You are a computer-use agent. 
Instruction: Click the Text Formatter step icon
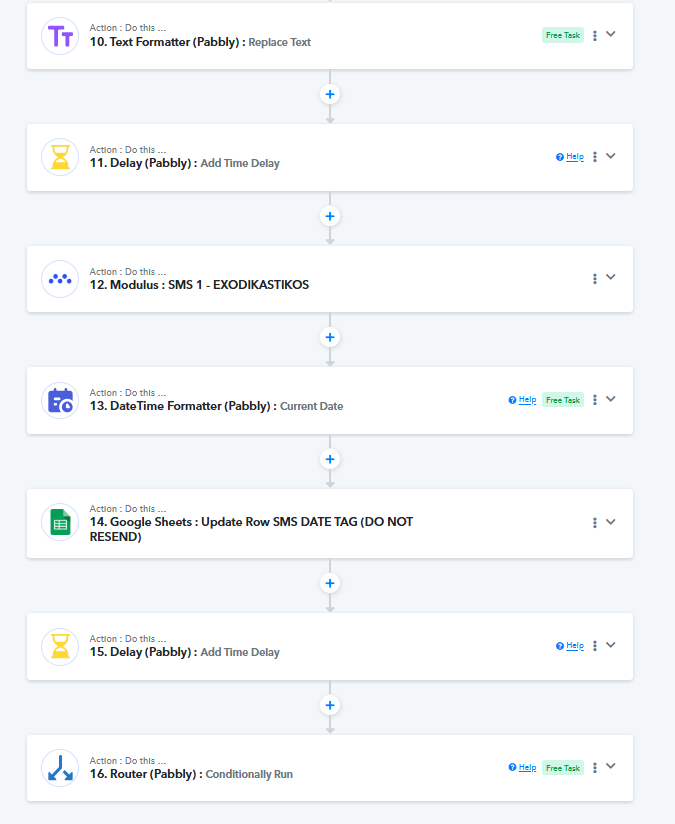pyautogui.click(x=60, y=36)
